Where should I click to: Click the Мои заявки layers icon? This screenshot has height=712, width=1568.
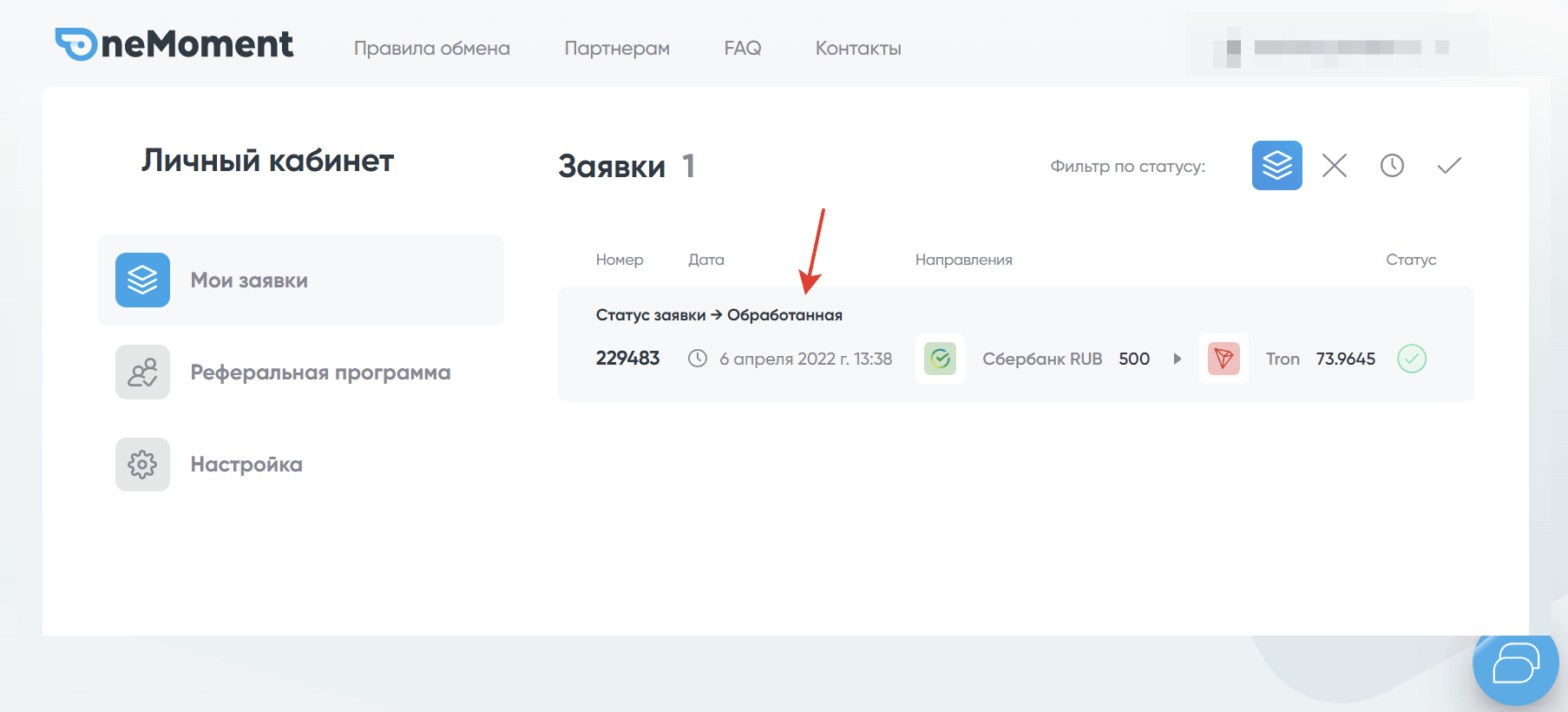tap(142, 280)
